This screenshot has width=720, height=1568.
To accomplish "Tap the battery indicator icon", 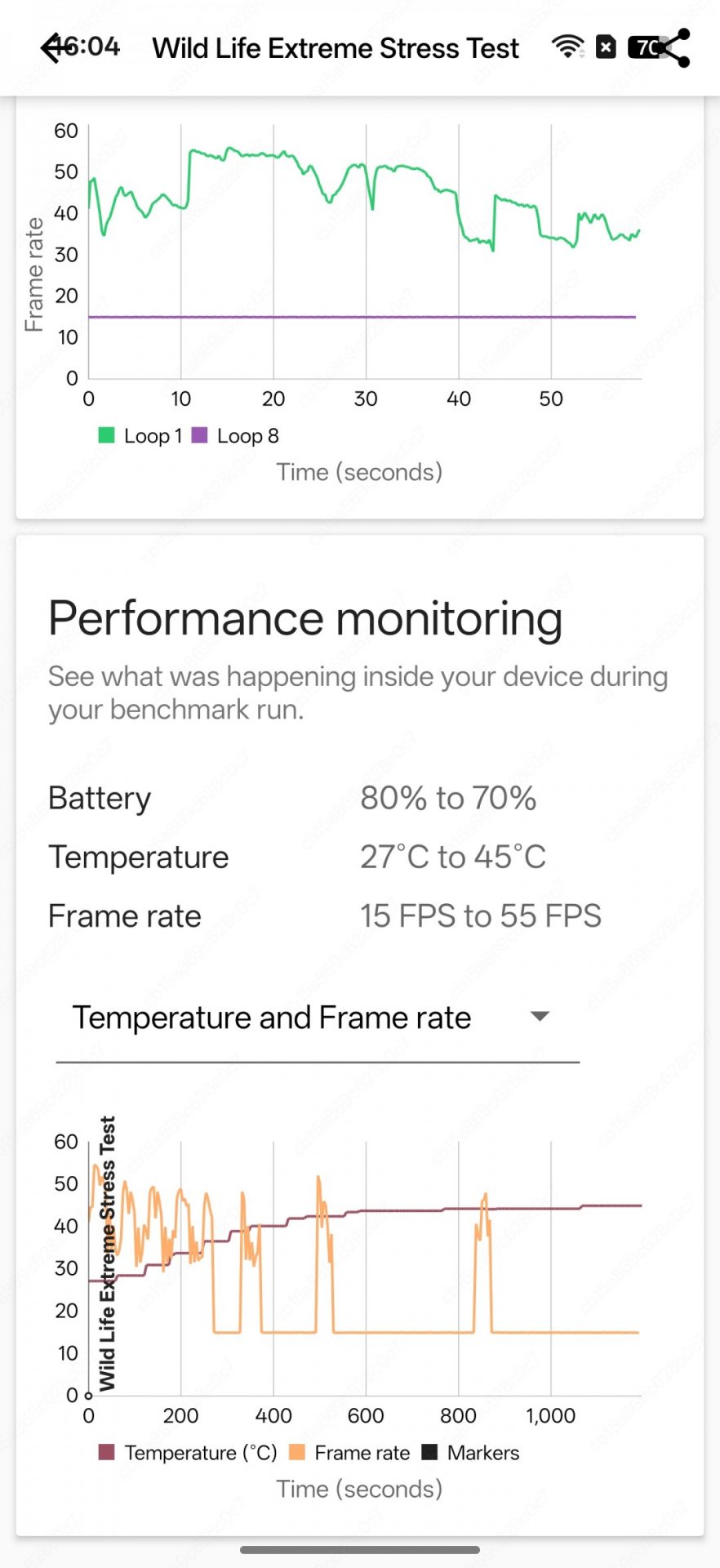I will pyautogui.click(x=644, y=47).
